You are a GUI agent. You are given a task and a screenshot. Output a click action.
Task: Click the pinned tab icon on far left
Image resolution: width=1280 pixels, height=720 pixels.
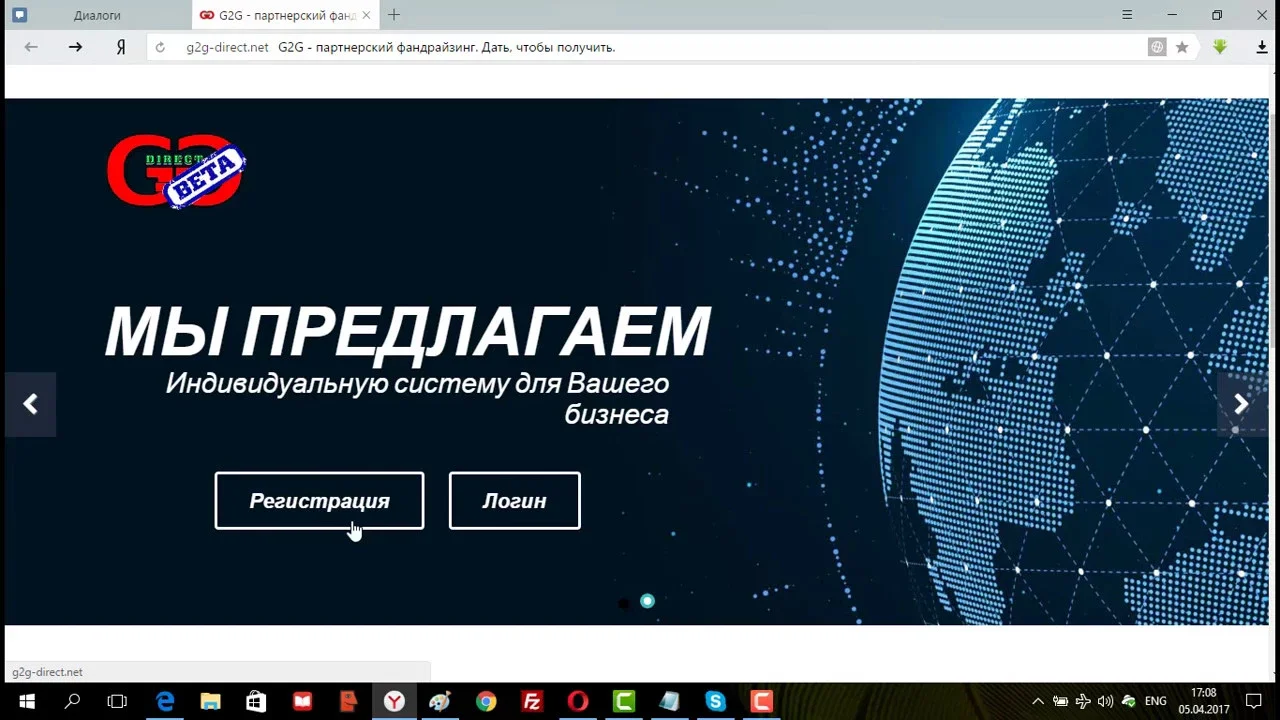coord(19,15)
